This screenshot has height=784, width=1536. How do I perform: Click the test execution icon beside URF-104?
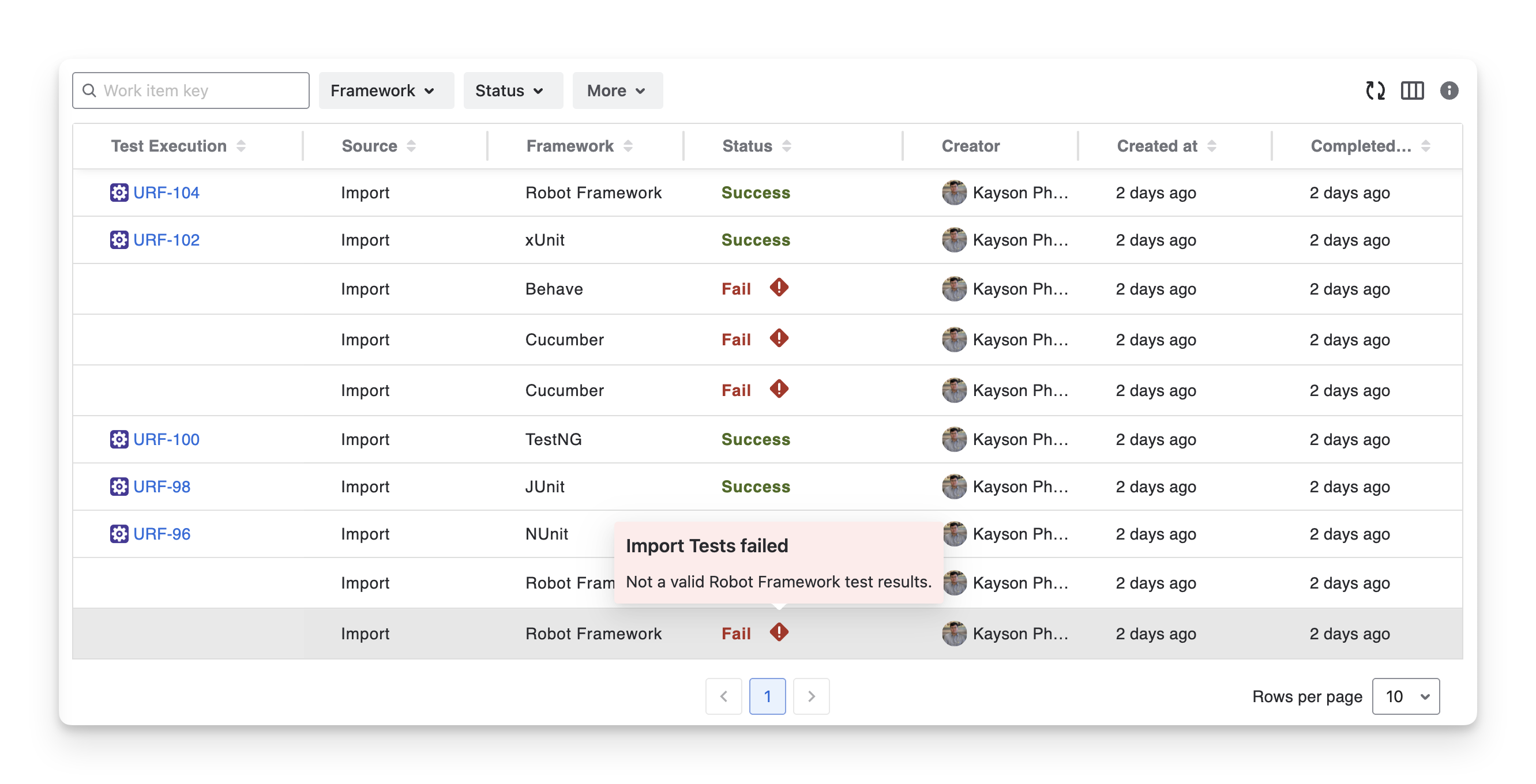(119, 193)
